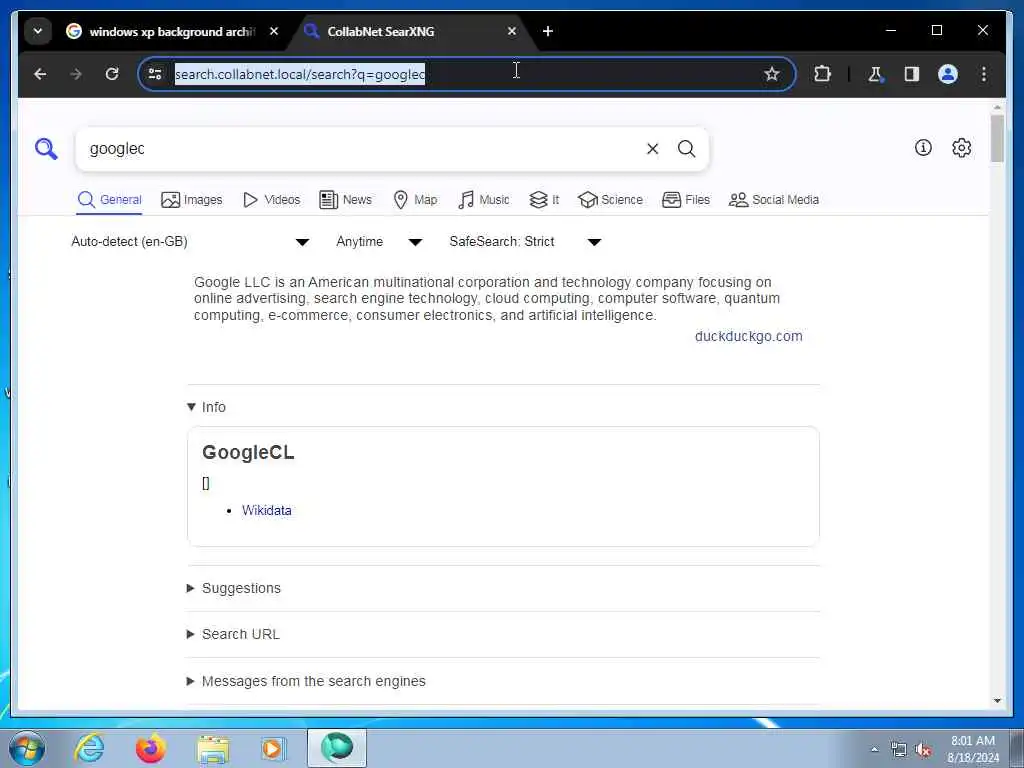This screenshot has width=1024, height=768.
Task: Go forward with forward arrow
Action: [76, 74]
